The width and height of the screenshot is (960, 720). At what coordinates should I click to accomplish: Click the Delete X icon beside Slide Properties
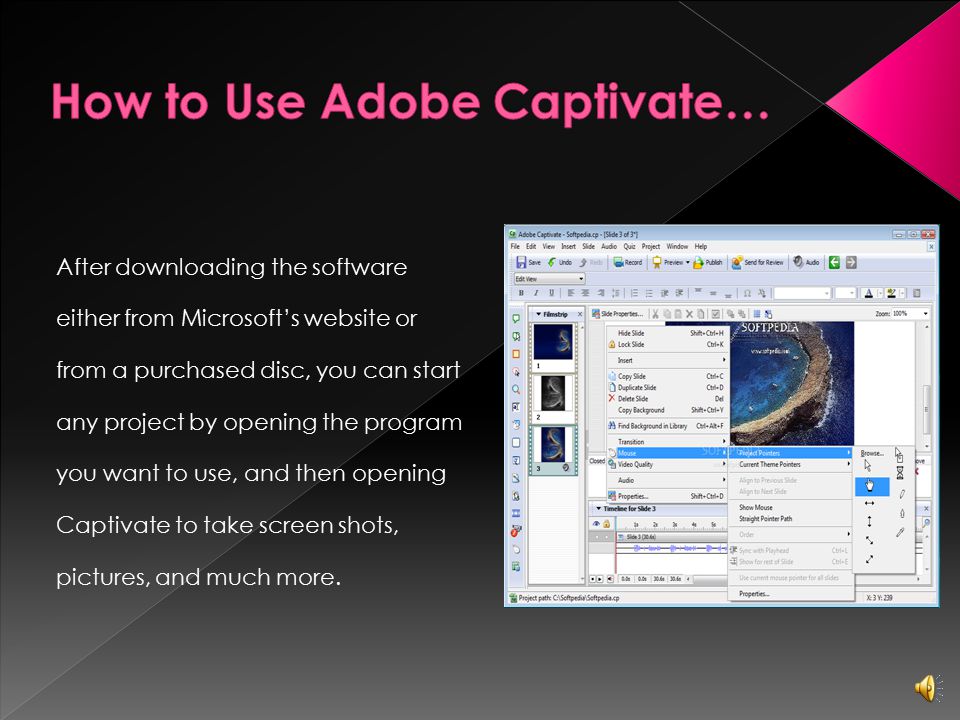pos(689,313)
